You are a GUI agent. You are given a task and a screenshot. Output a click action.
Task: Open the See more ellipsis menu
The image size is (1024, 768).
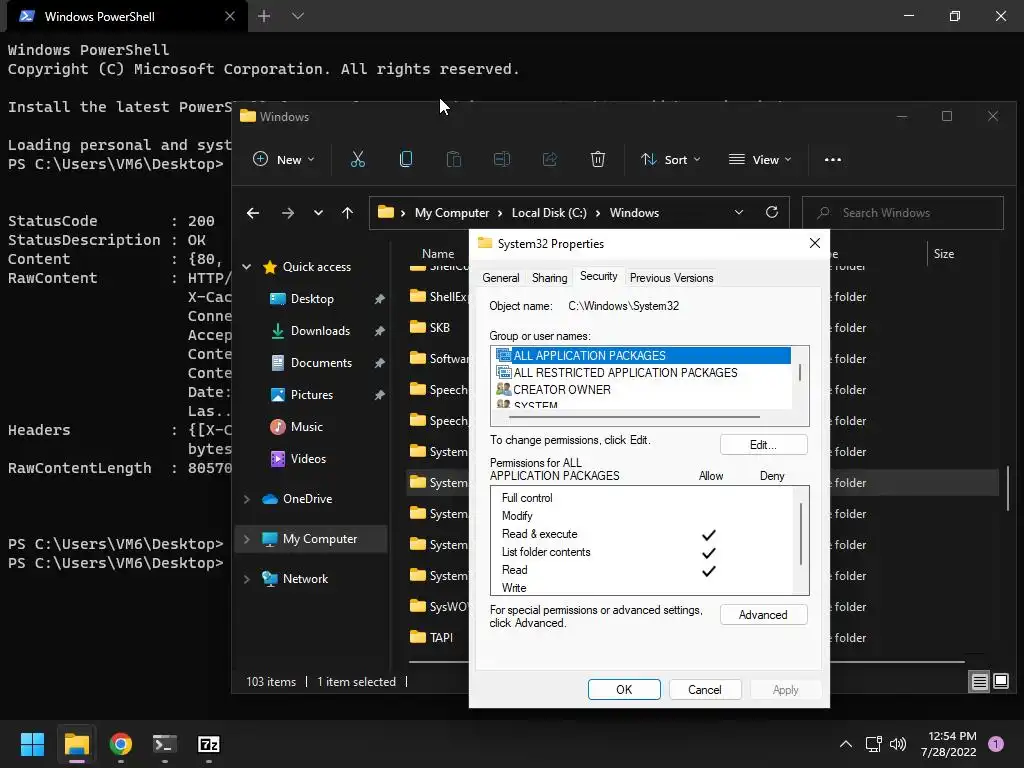point(833,159)
